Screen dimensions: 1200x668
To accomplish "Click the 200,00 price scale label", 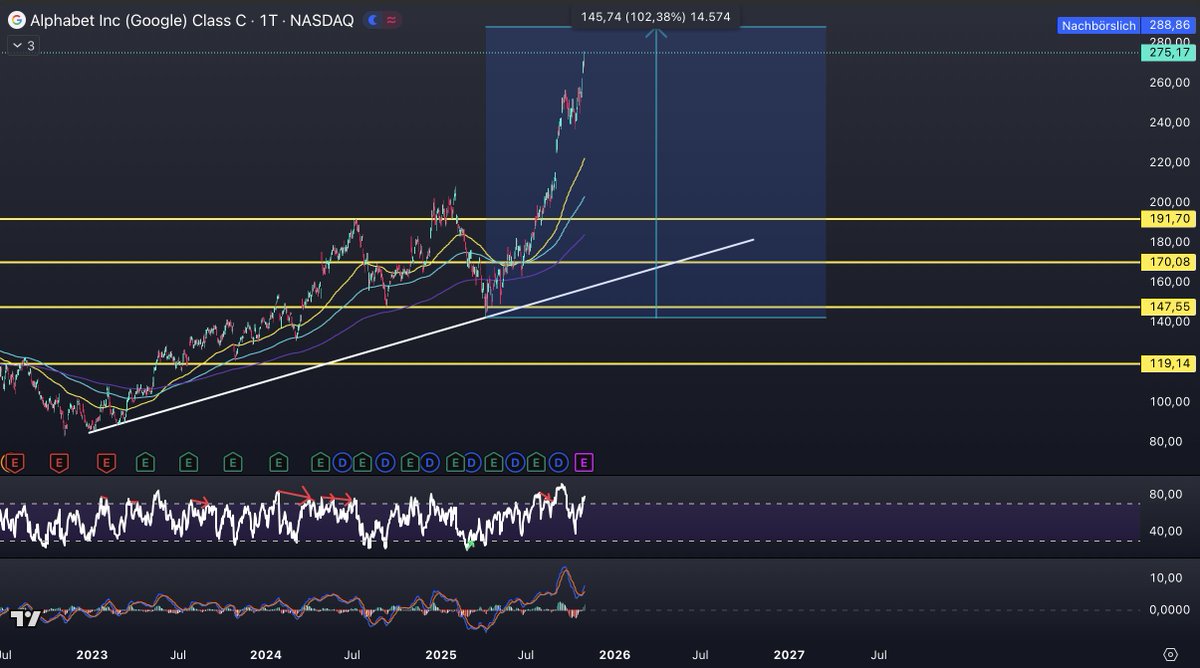I will (1169, 202).
